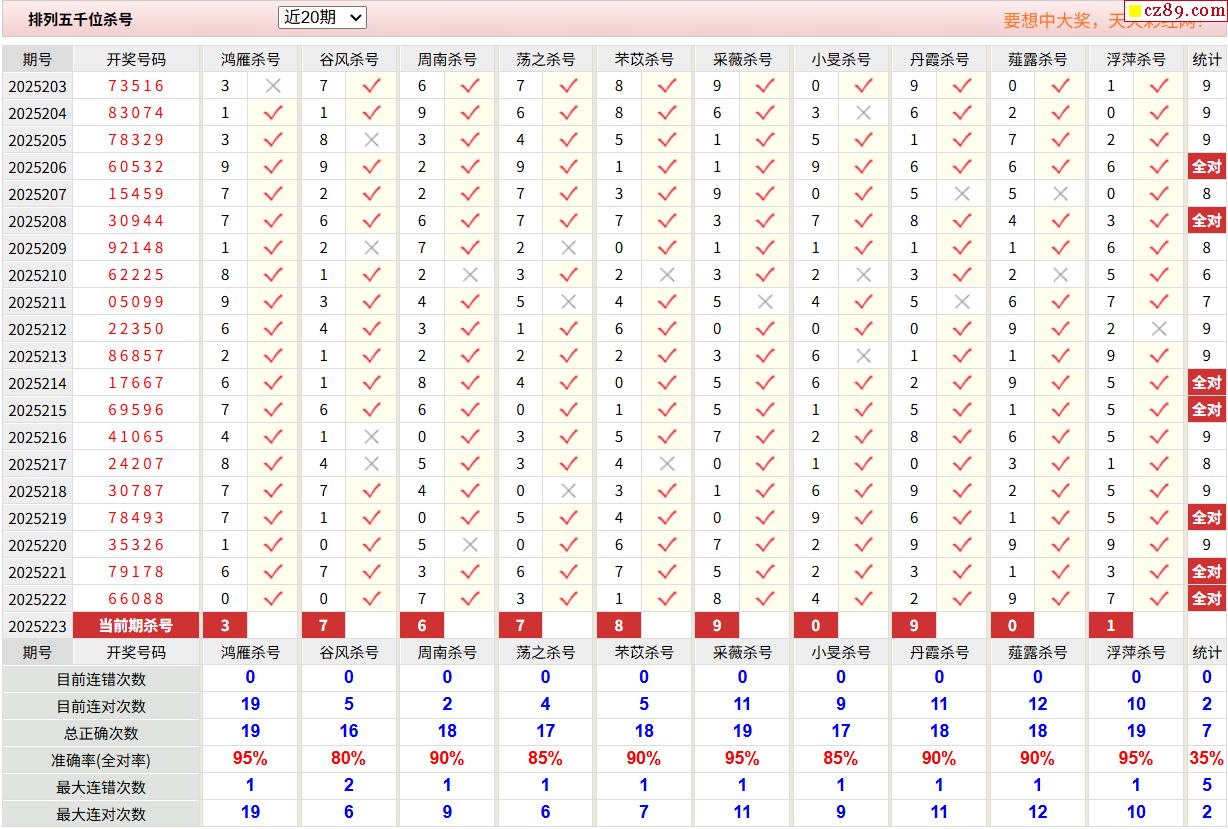
Task: Click the 全对 badge in row 2025219
Action: [1207, 518]
